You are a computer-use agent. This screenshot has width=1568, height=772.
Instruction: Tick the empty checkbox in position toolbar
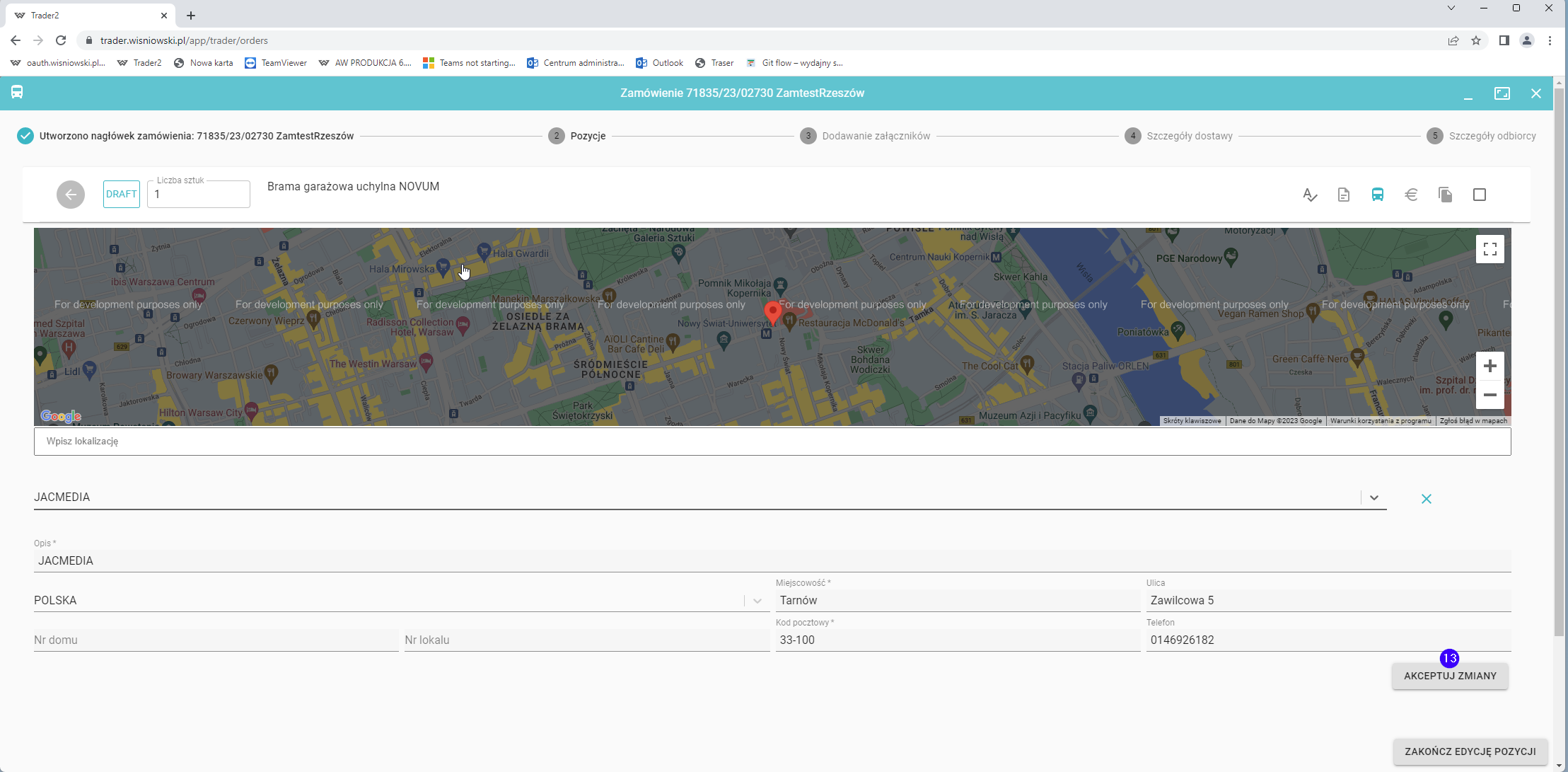[x=1479, y=195]
